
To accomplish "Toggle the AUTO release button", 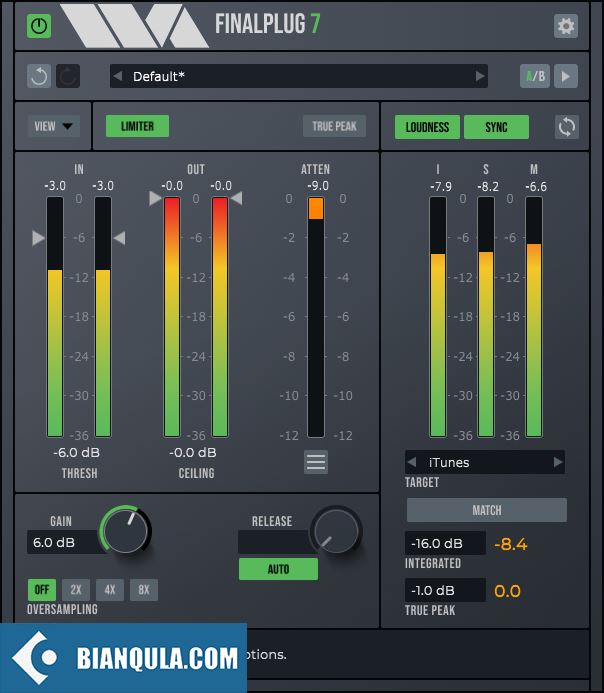I will point(278,569).
